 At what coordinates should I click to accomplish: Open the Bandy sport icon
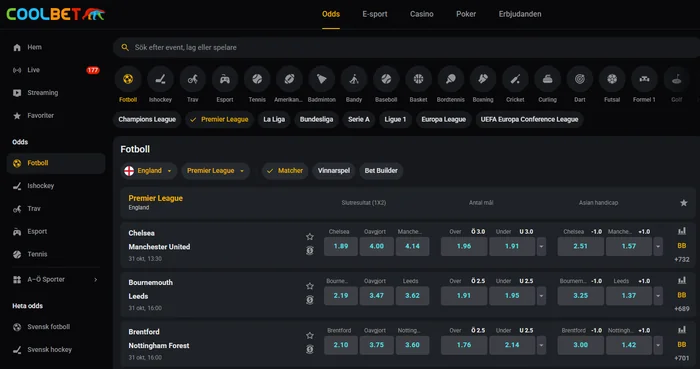pos(354,79)
